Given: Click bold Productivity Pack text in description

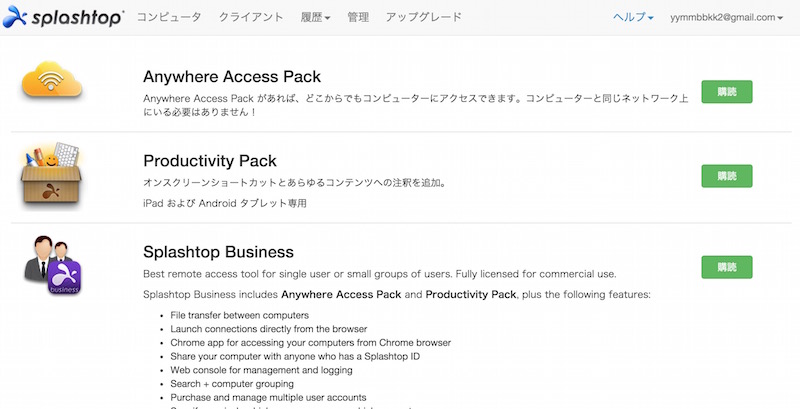Looking at the screenshot, I should click(471, 295).
